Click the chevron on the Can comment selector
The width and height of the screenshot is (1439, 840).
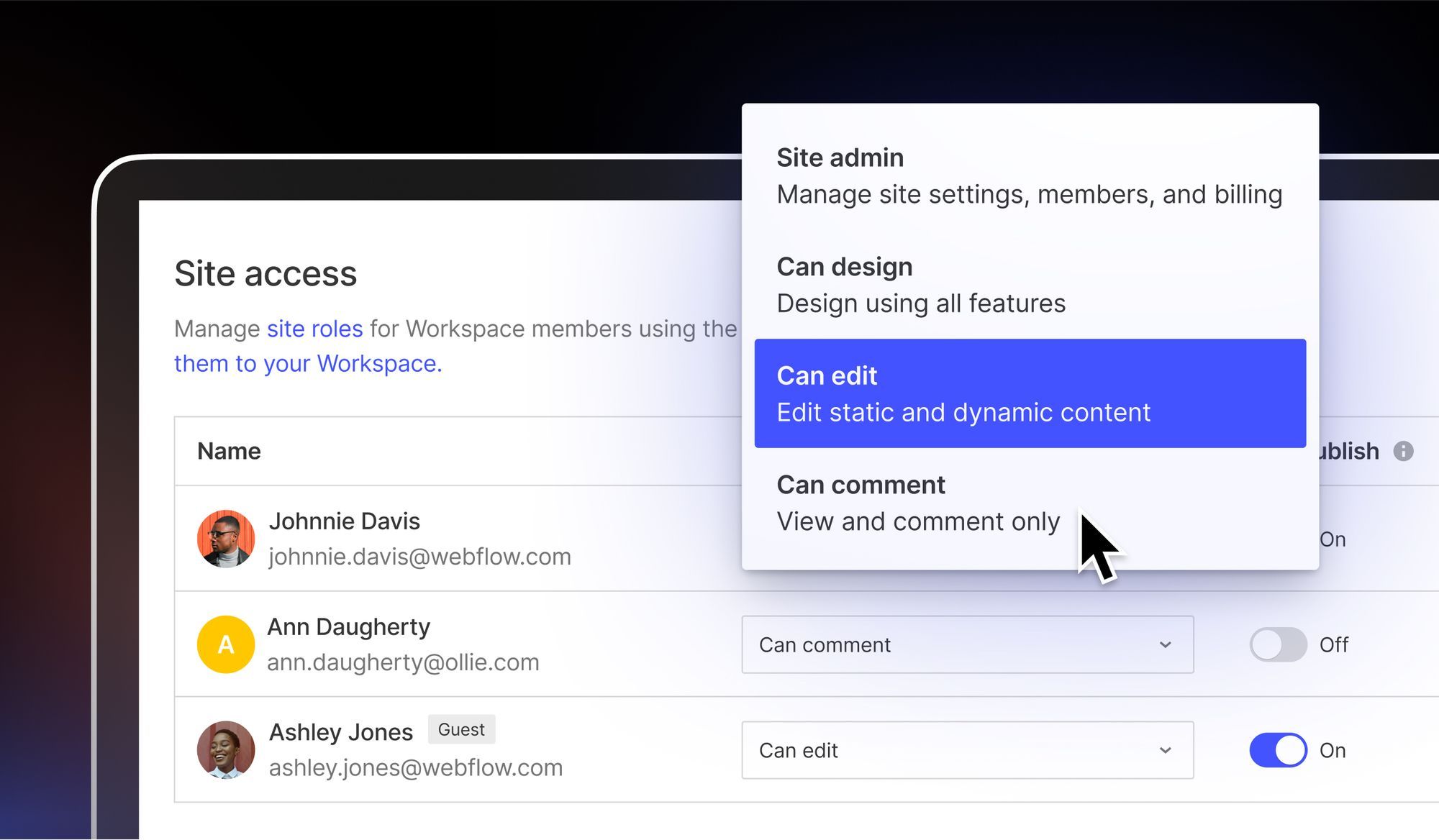pos(1166,644)
